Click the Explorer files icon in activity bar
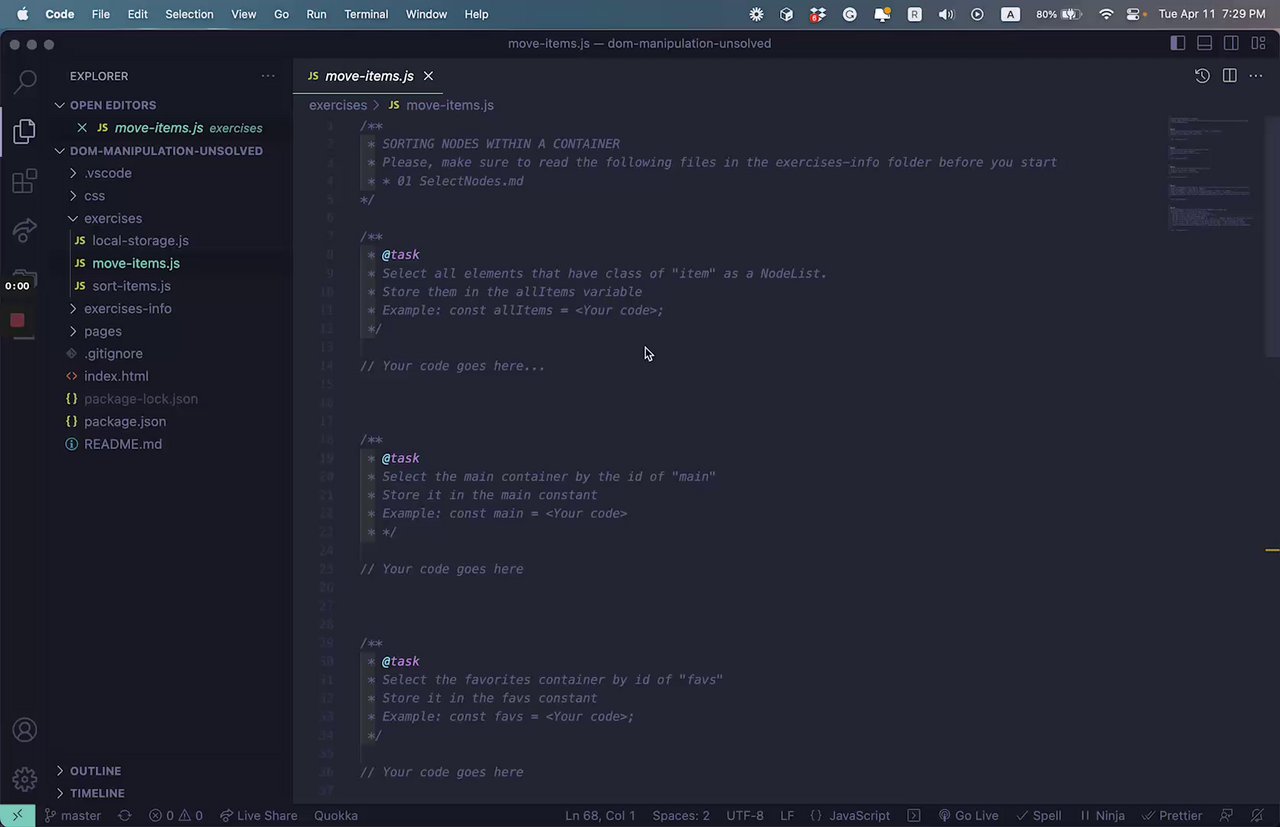 pos(25,131)
